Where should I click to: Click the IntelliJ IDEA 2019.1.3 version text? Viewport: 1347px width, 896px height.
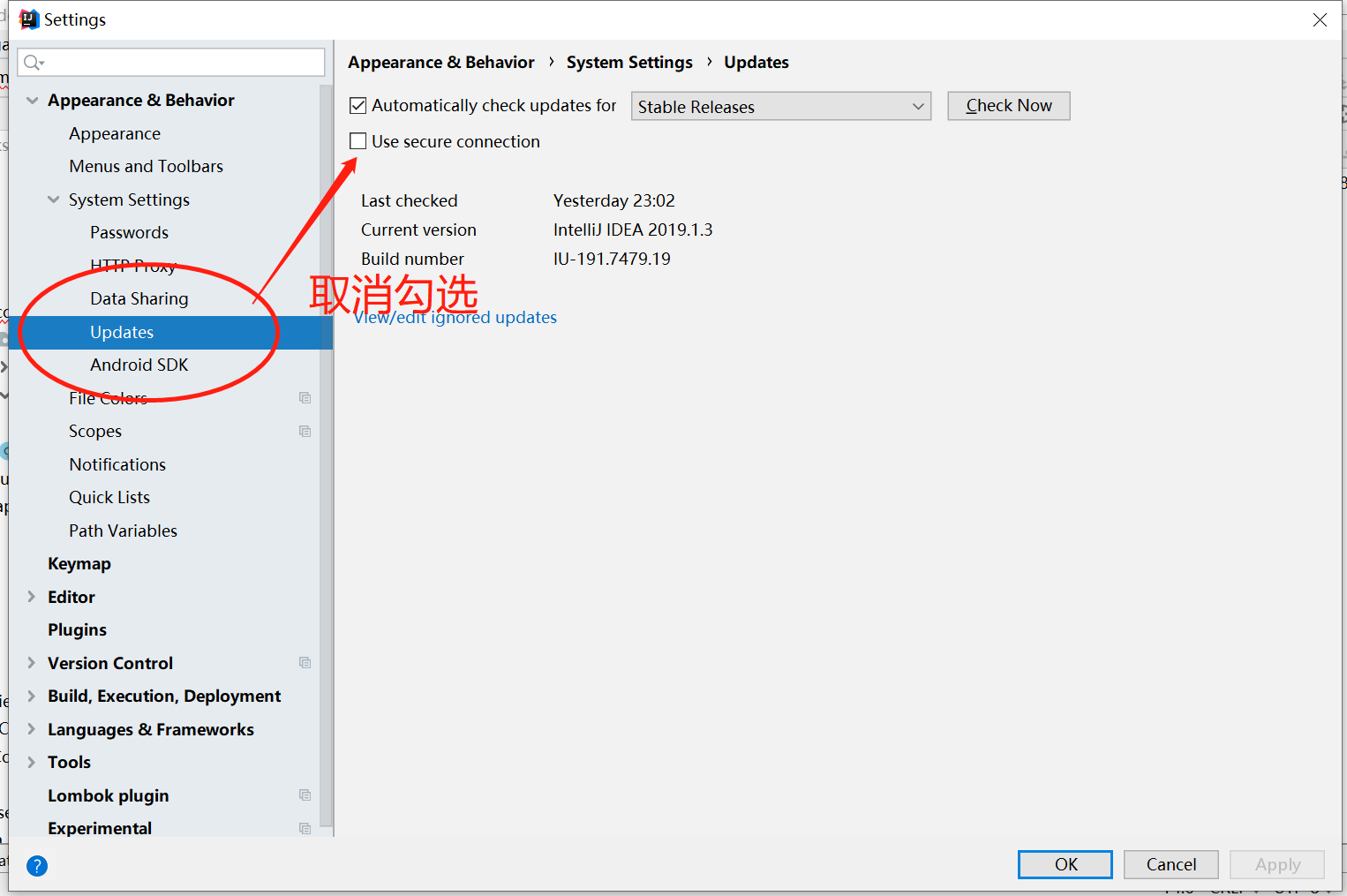(x=633, y=230)
